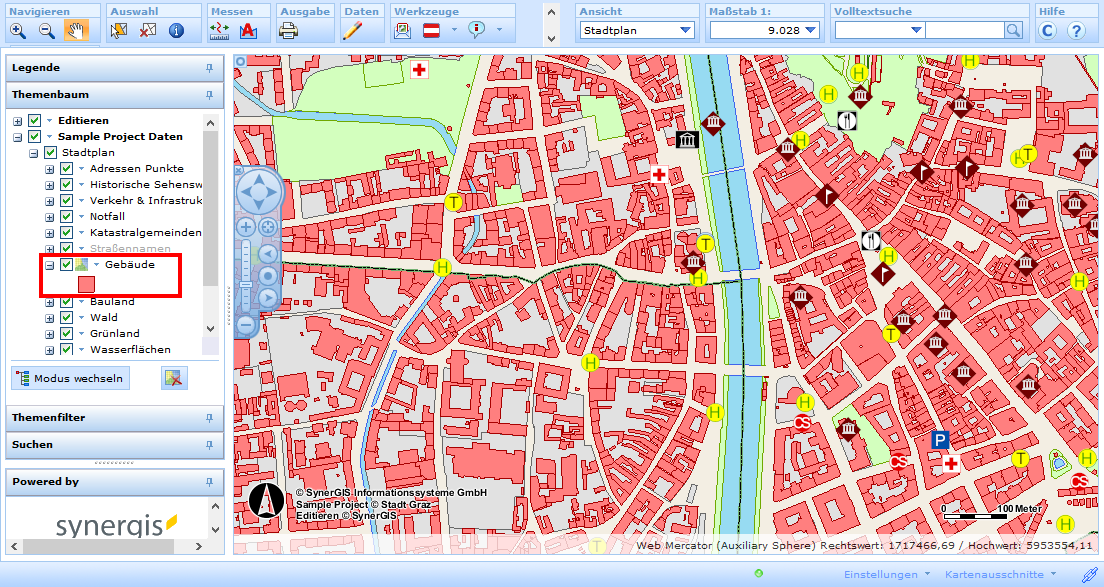Screen dimensions: 1104x587
Task: Click the Volltextsuche search magnifier
Action: coord(1013,30)
